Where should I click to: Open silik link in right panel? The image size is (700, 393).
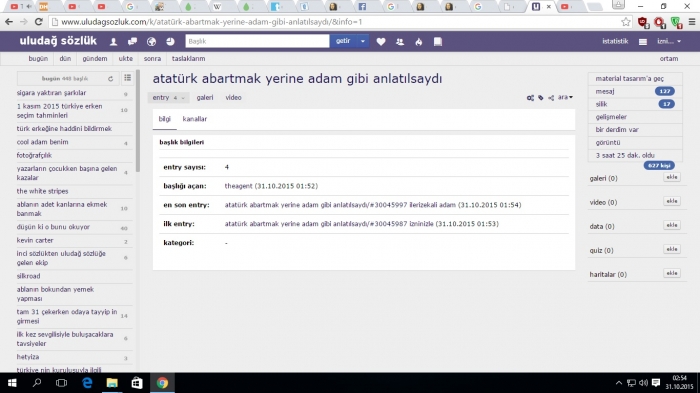click(x=601, y=104)
